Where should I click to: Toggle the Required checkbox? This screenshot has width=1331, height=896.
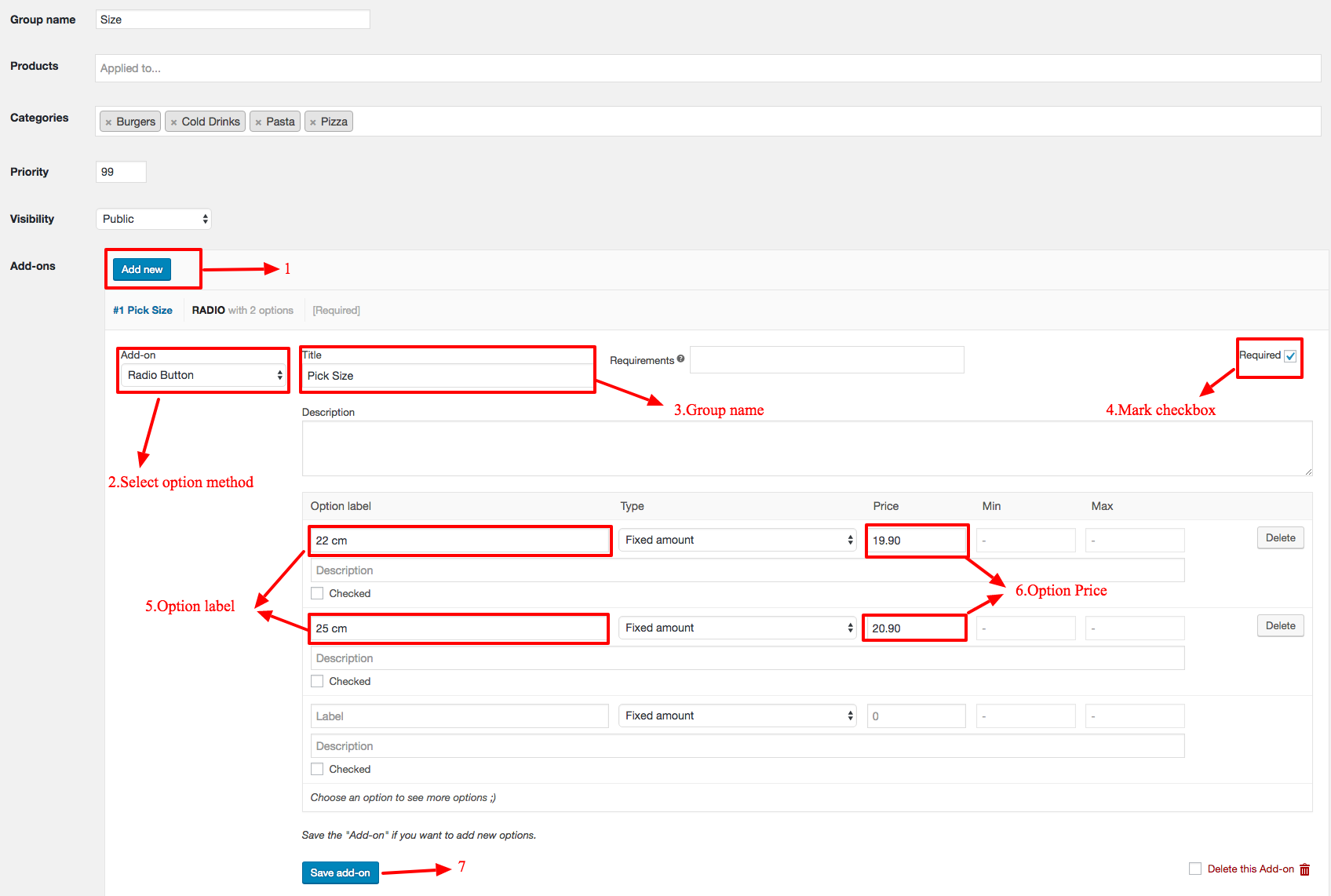pos(1290,356)
